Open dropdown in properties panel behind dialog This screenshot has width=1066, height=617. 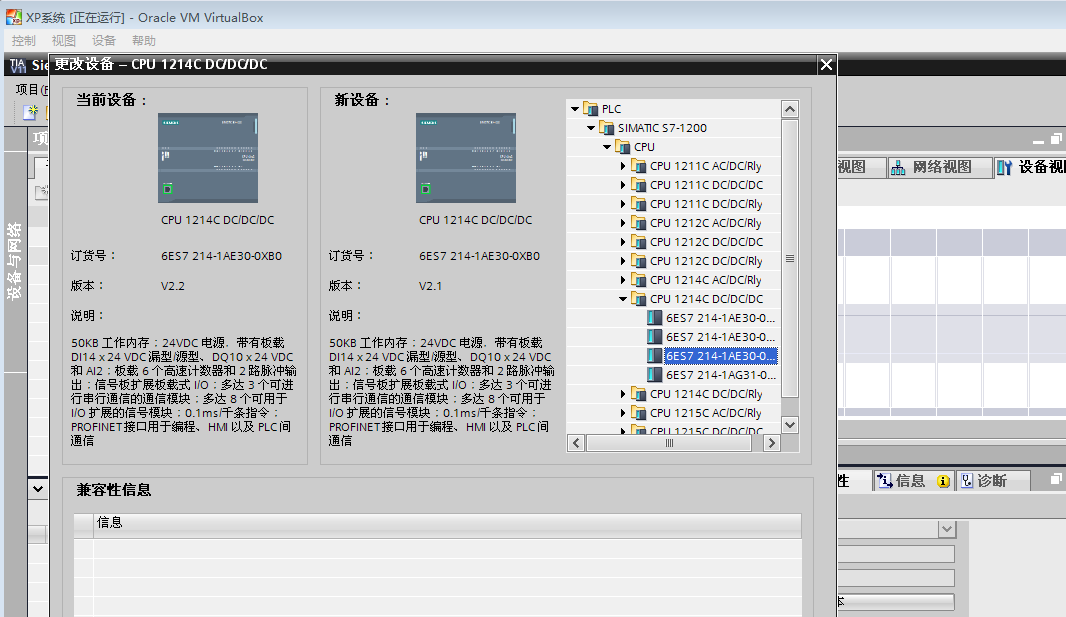point(947,529)
